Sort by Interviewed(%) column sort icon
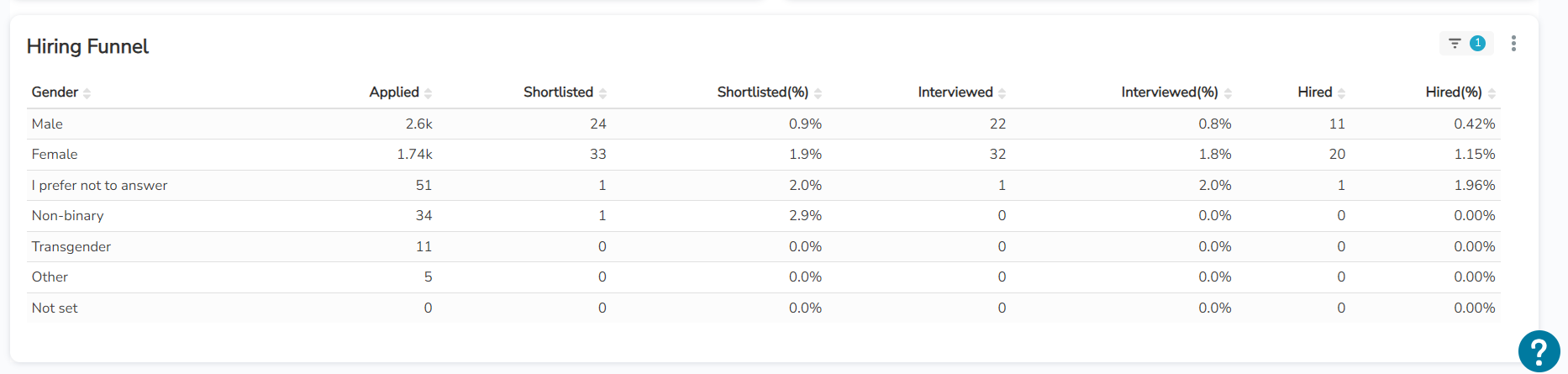This screenshot has width=1568, height=374. (x=1228, y=93)
